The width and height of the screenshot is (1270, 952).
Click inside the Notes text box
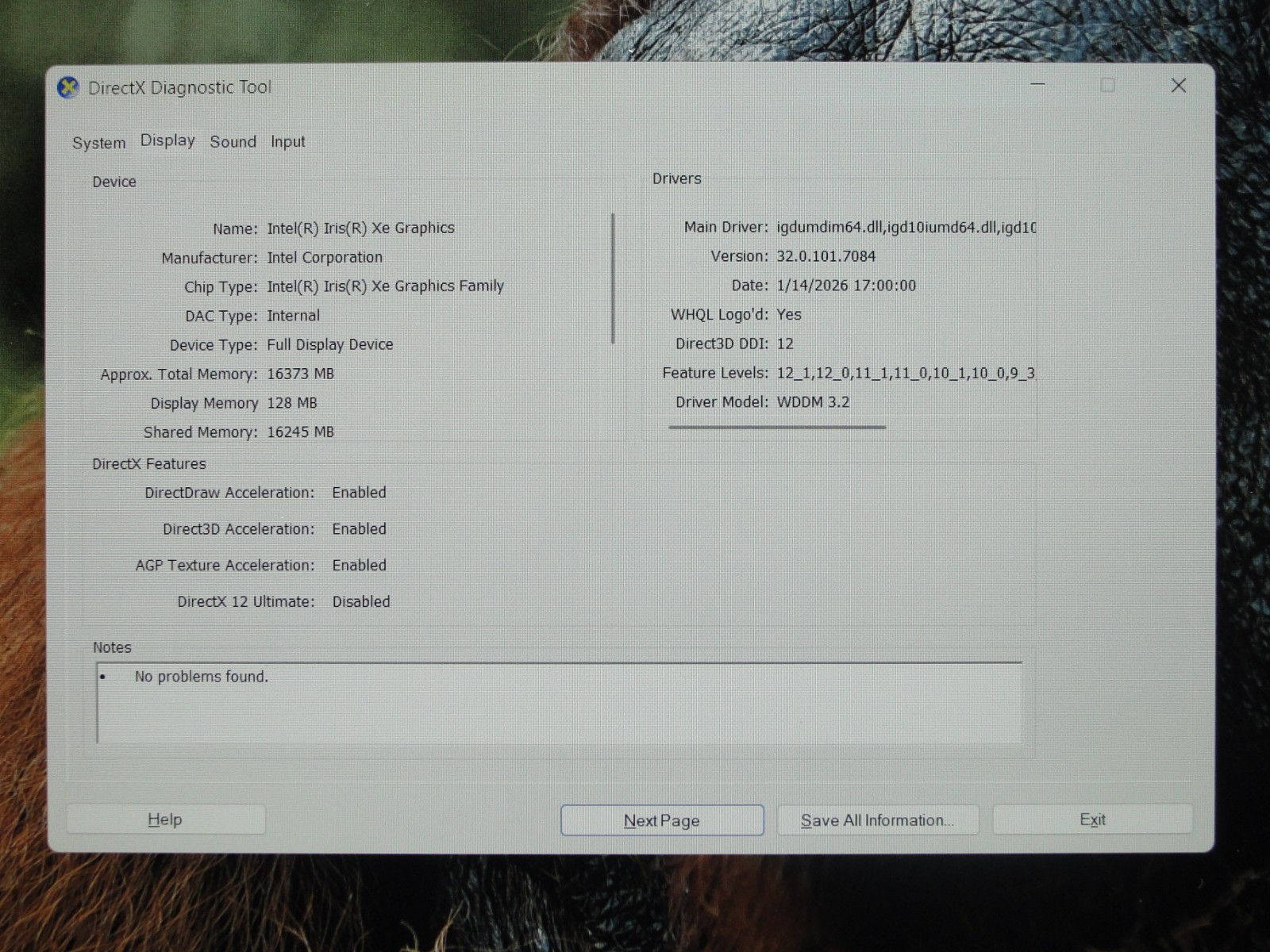(560, 703)
